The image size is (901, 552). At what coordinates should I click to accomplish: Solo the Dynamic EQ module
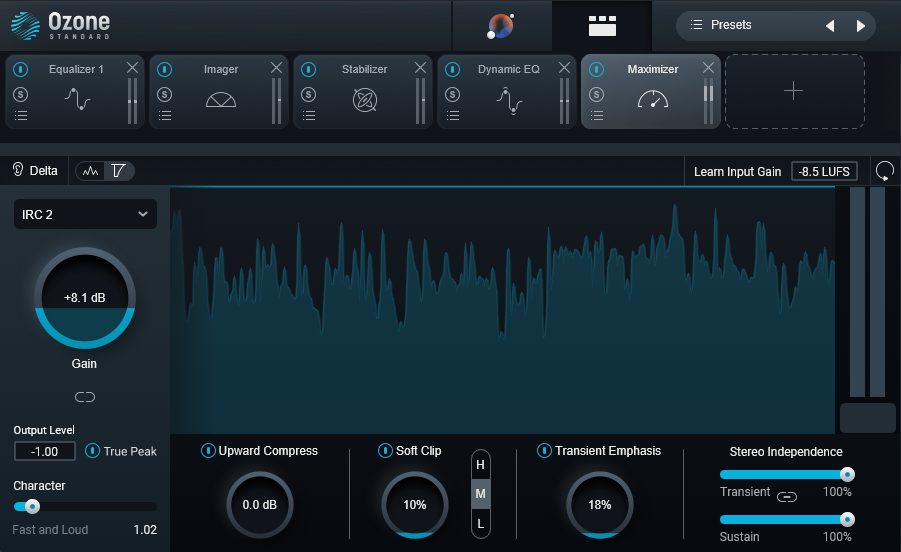(453, 94)
